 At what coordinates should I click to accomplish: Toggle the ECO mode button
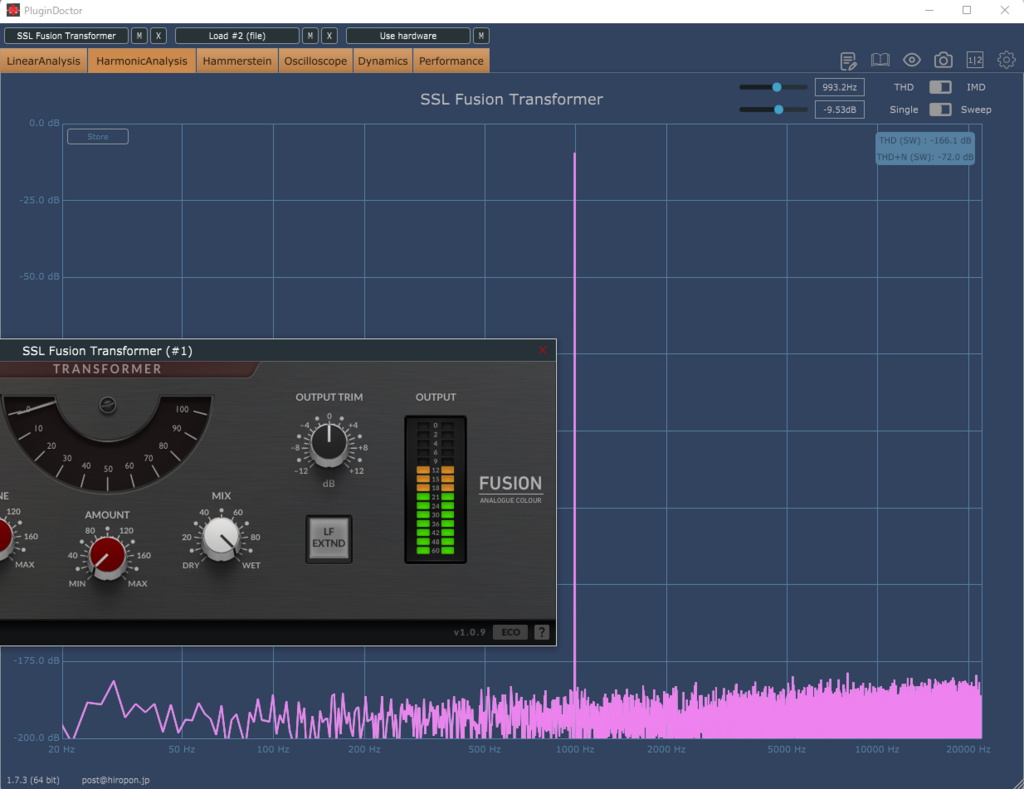[x=511, y=632]
